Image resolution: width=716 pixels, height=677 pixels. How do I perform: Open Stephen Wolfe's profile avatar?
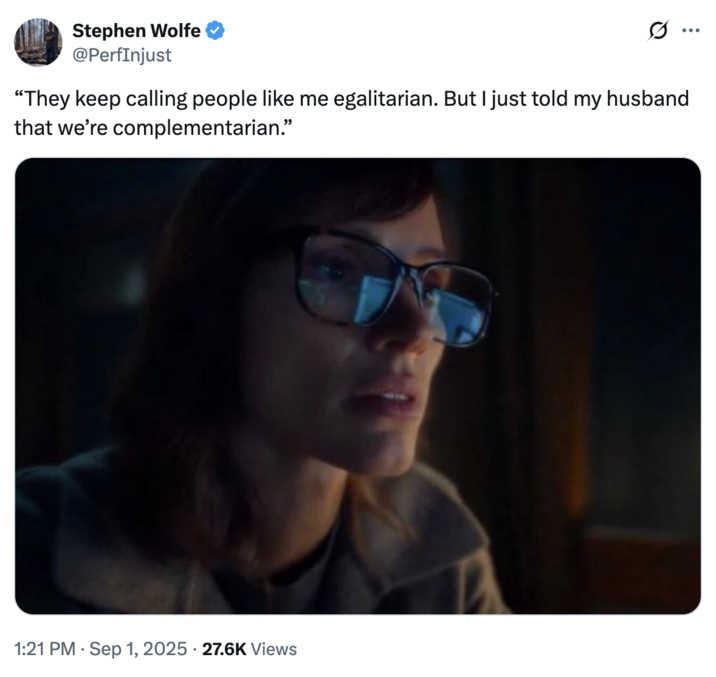pos(38,42)
